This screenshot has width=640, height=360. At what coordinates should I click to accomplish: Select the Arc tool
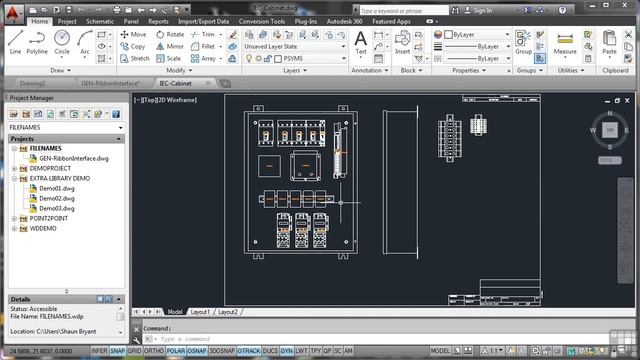coord(84,42)
